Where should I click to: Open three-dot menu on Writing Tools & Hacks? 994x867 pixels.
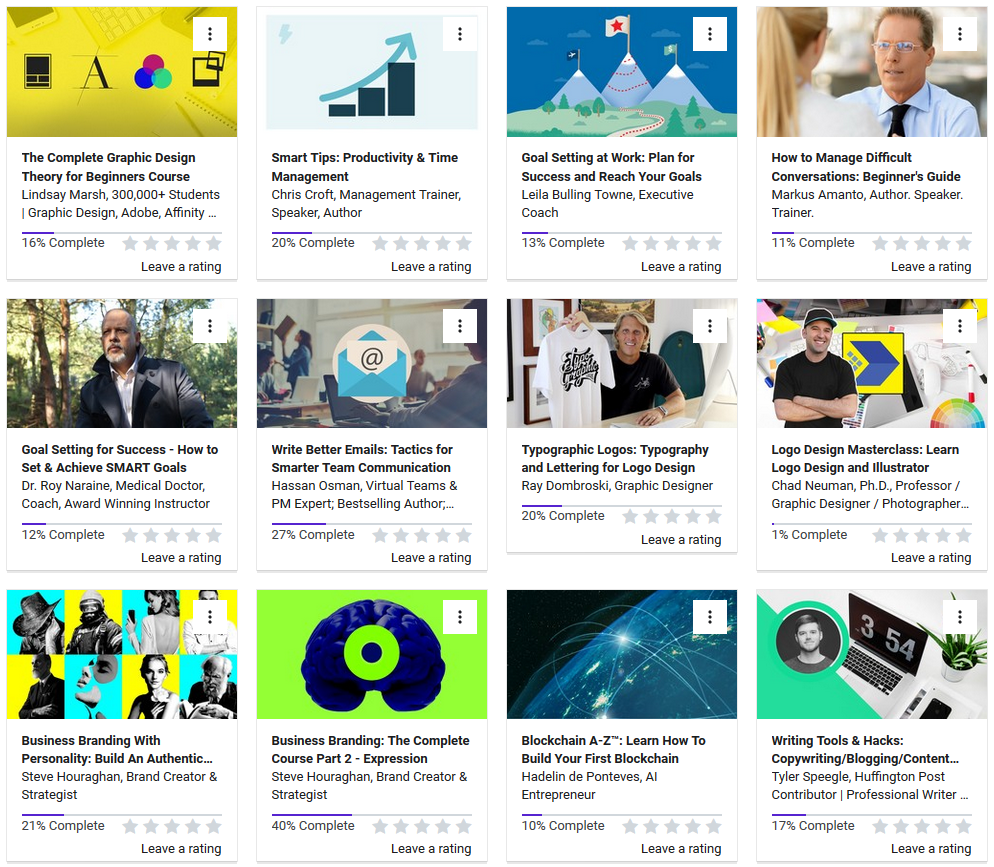pyautogui.click(x=960, y=616)
